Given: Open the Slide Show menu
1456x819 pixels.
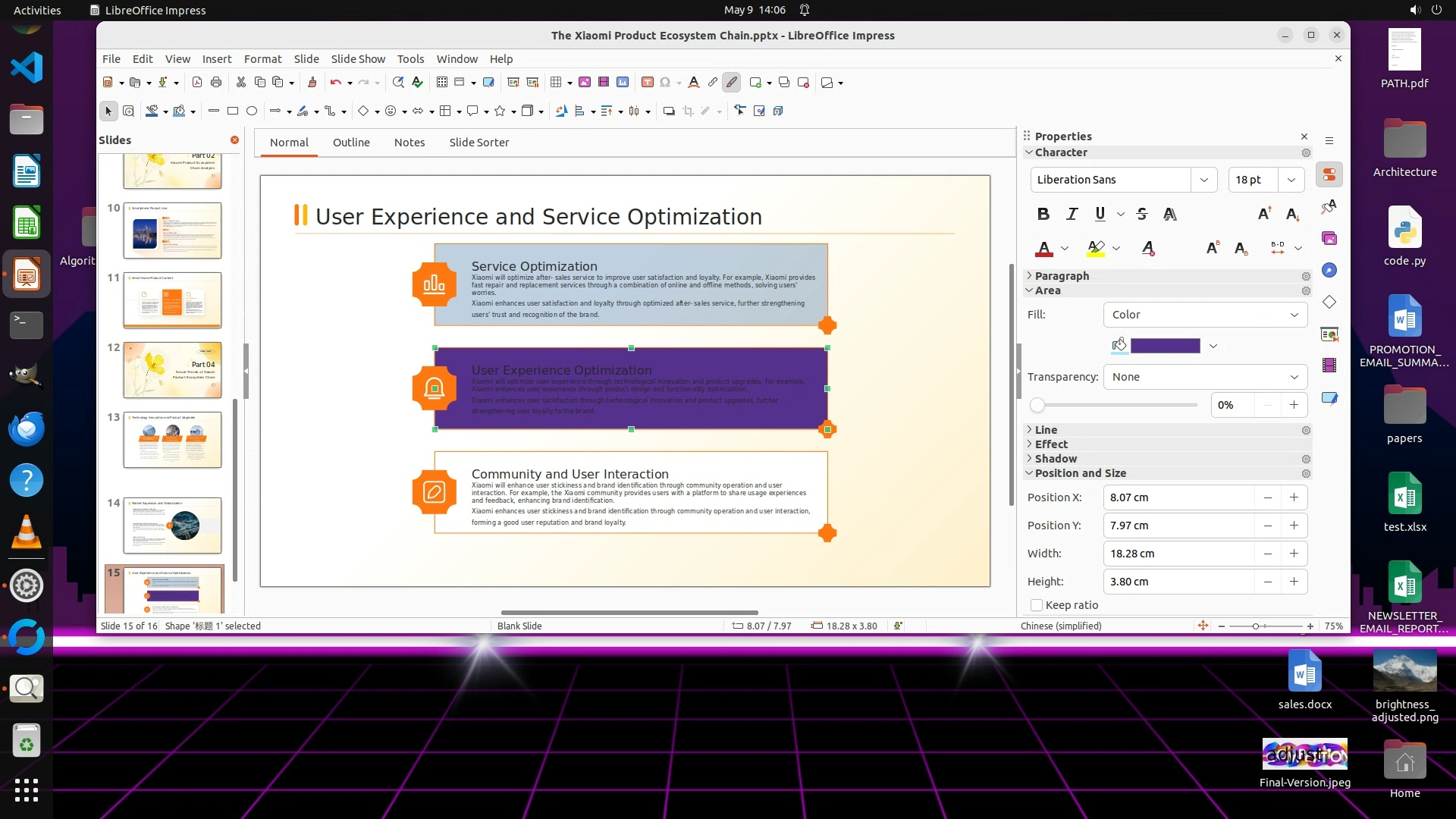Looking at the screenshot, I should [x=358, y=59].
